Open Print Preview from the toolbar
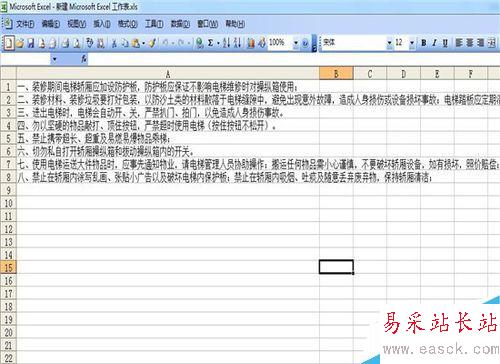 (x=77, y=43)
